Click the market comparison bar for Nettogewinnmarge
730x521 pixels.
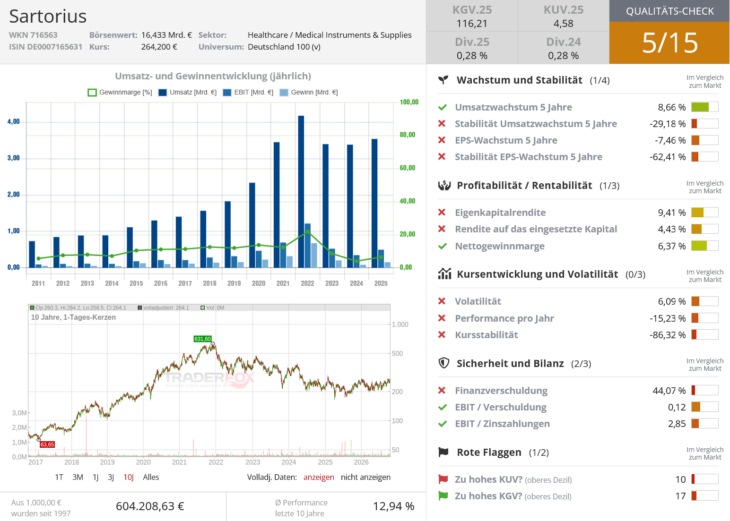click(704, 246)
